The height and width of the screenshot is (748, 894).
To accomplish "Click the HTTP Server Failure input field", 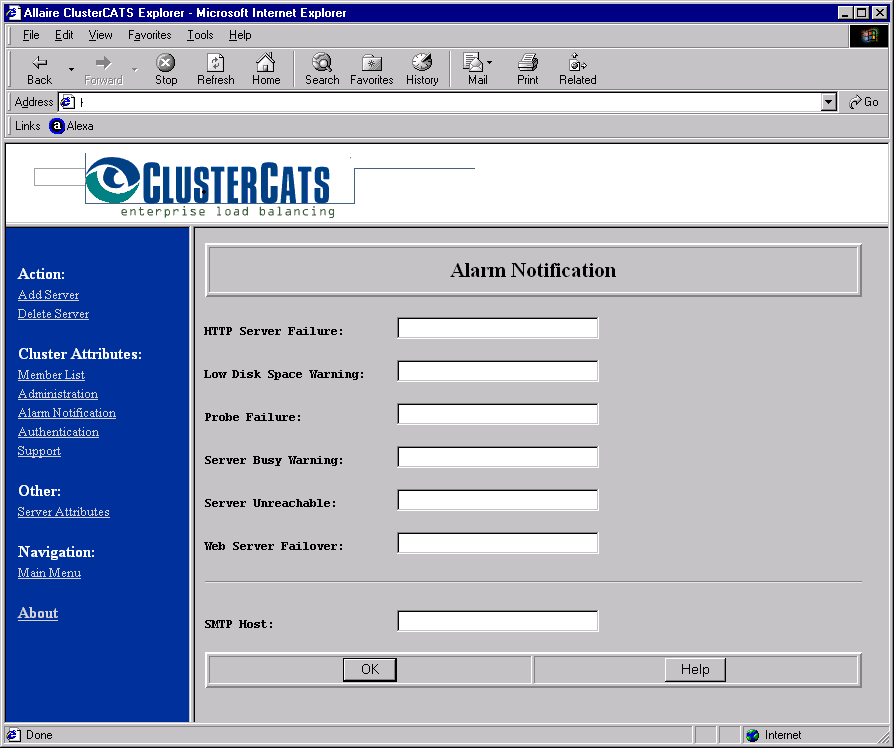I will click(498, 328).
